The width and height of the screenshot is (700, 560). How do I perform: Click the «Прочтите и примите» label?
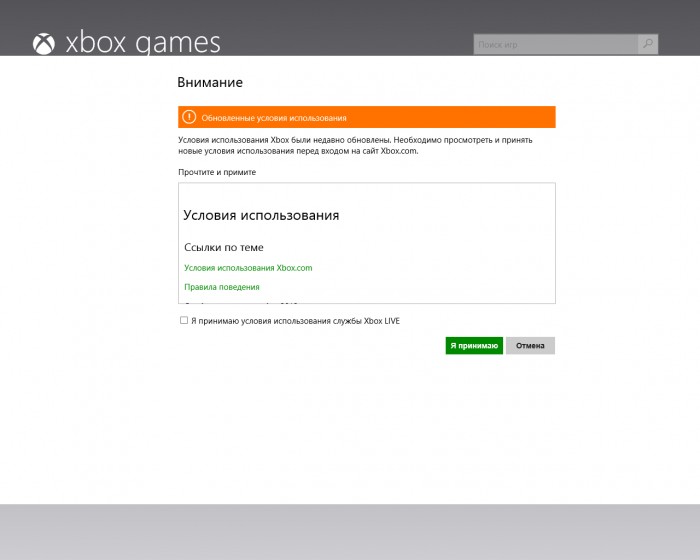(217, 172)
